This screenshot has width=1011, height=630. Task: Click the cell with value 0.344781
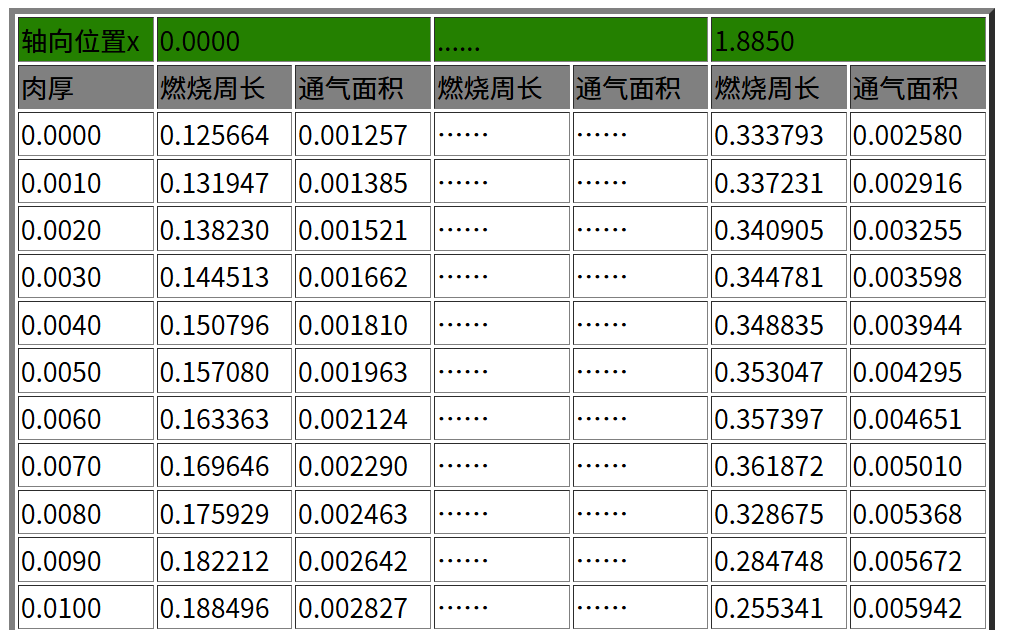point(778,277)
